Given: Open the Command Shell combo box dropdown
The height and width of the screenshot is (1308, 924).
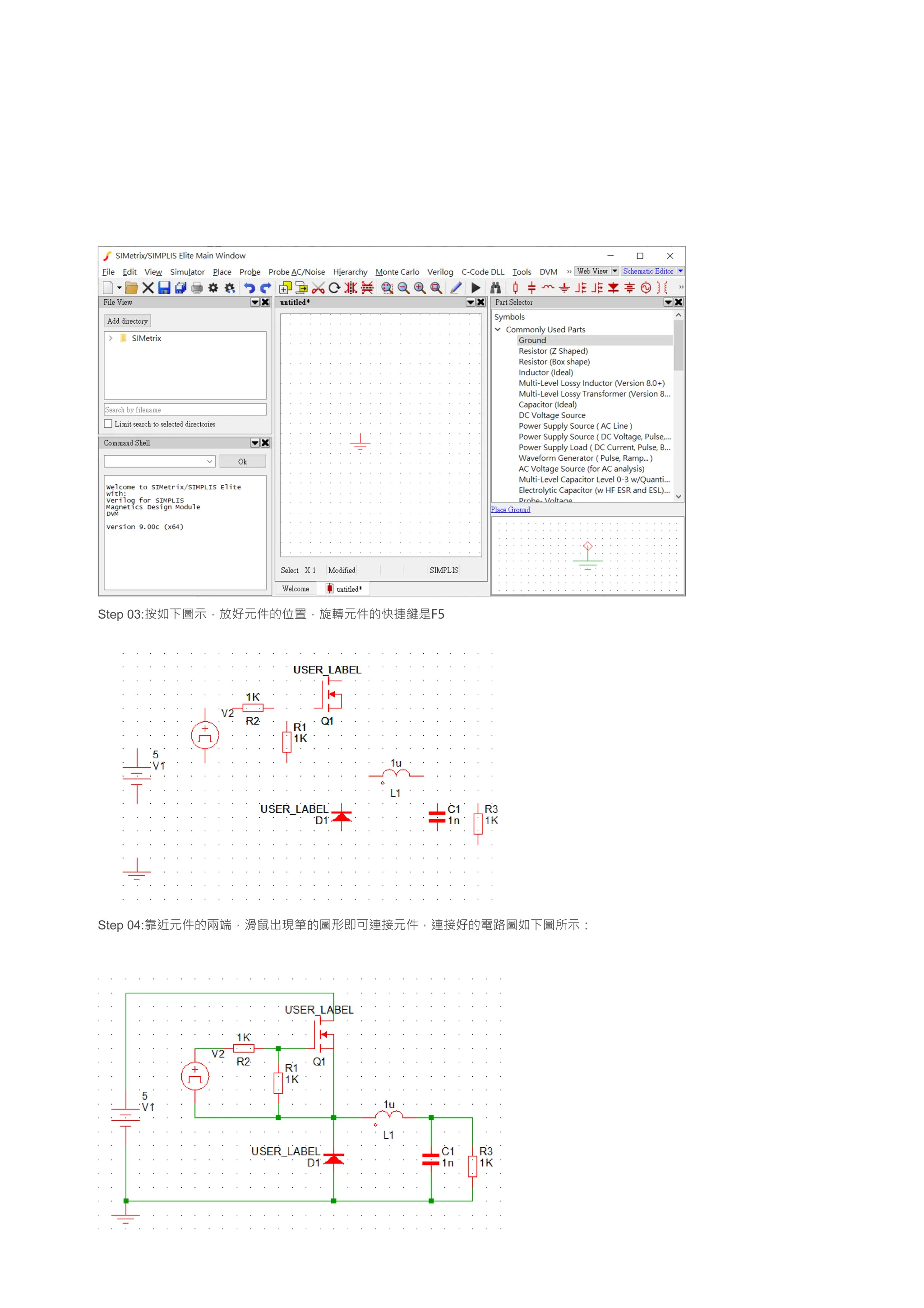Looking at the screenshot, I should tap(209, 461).
